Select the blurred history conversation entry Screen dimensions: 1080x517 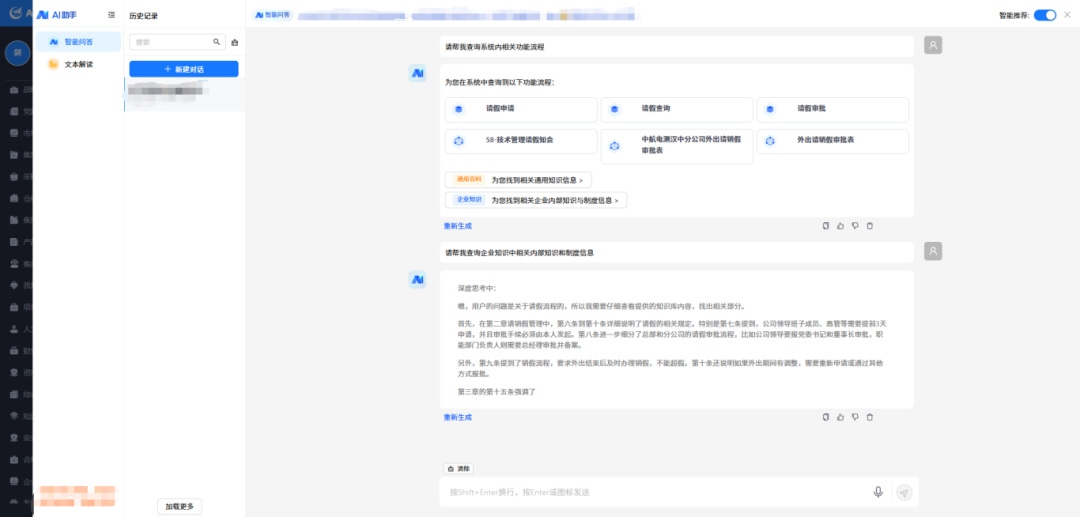tap(184, 94)
